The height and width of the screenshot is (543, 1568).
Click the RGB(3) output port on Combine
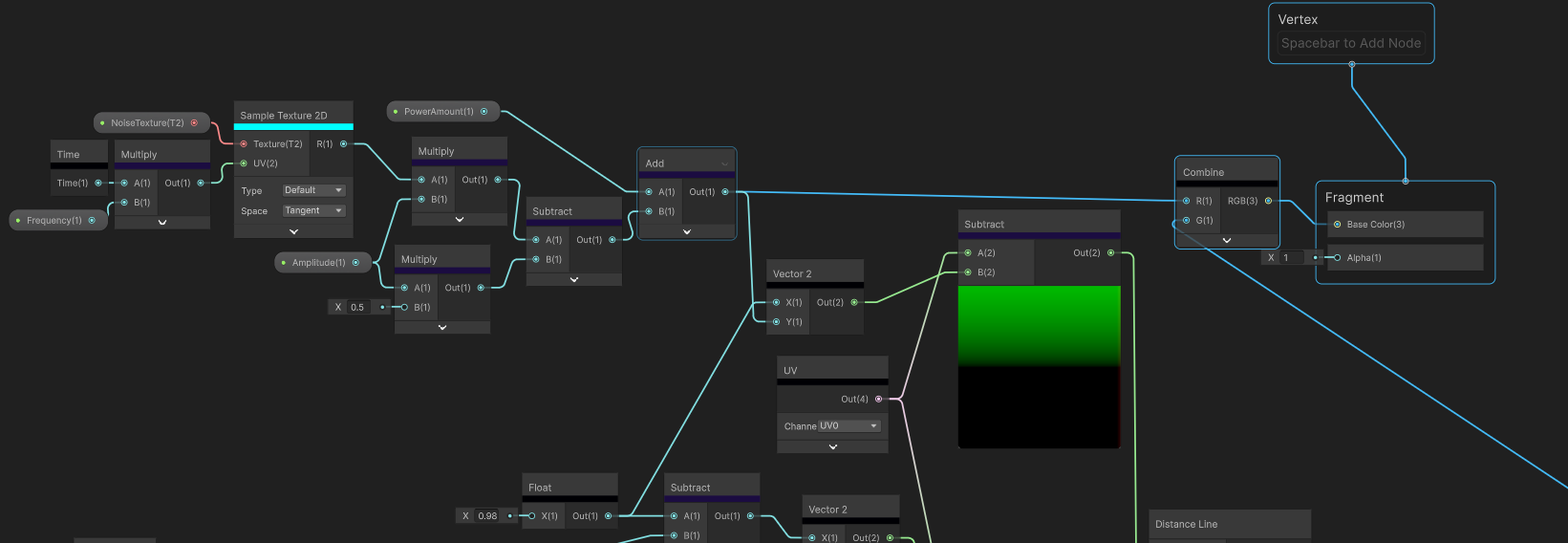click(1268, 201)
